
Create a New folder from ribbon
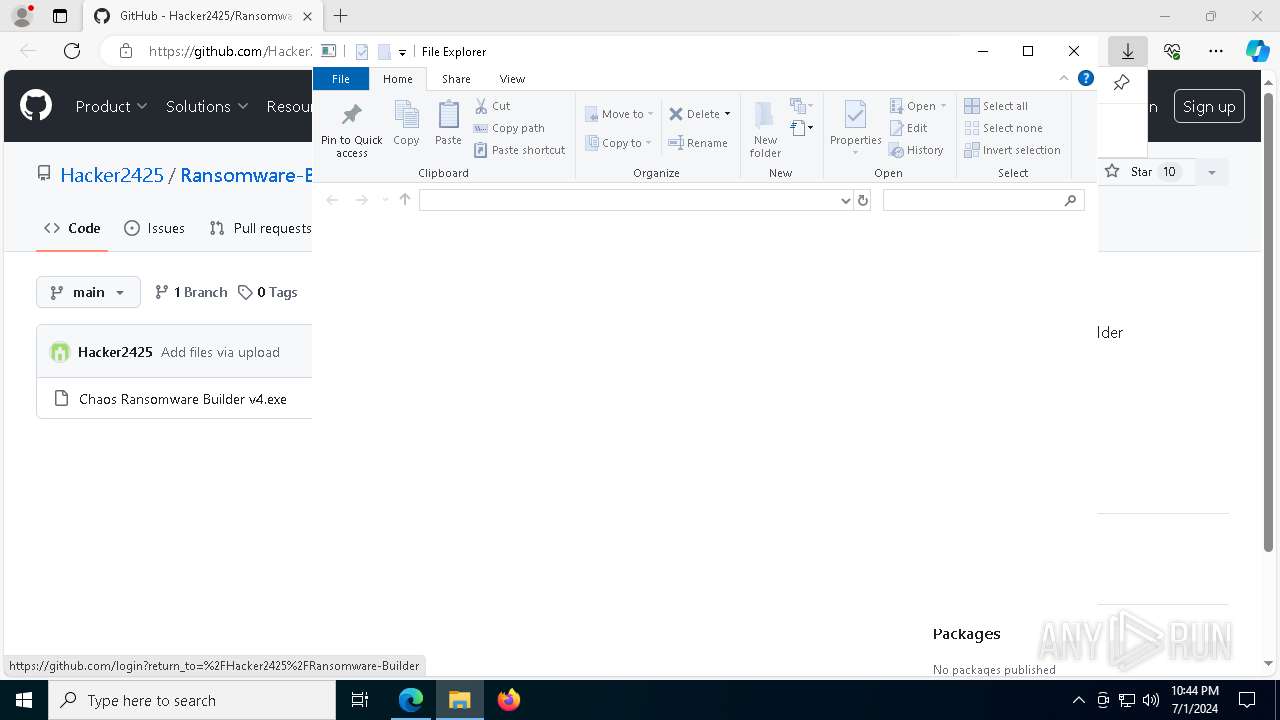tap(765, 128)
